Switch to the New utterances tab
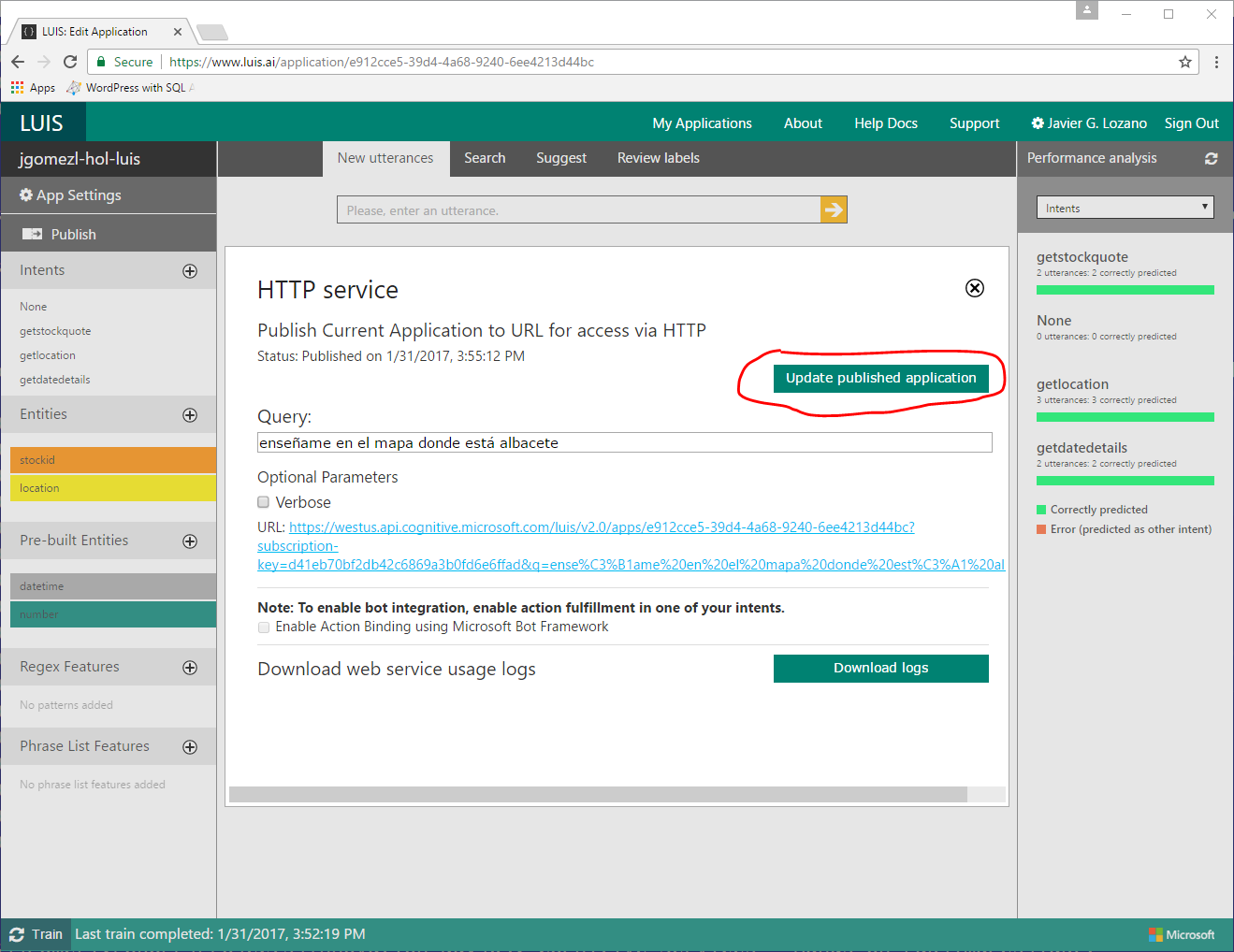 (x=385, y=158)
